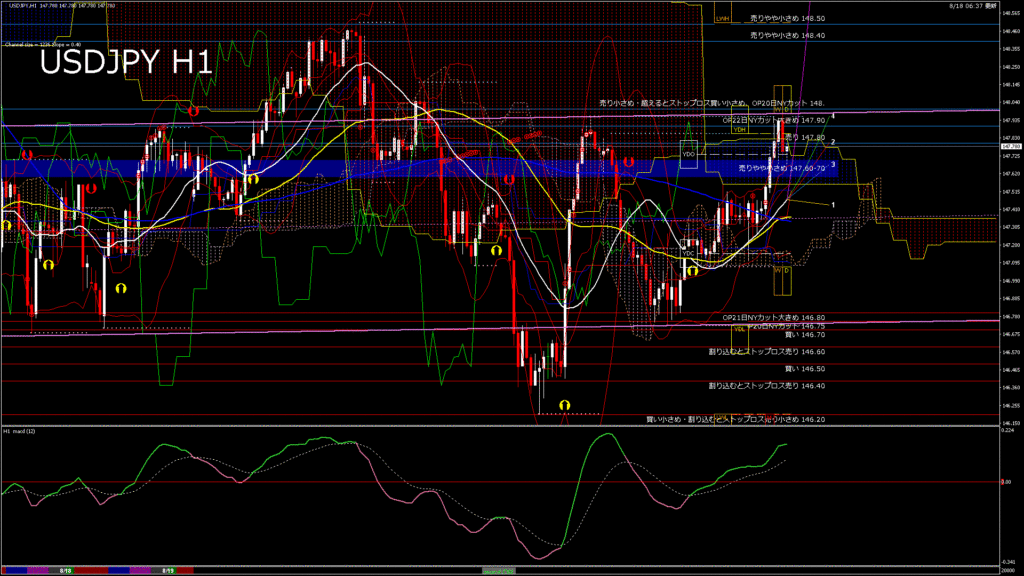Click the 売りやや小さめ 147.60-70 zone label
Viewport: 1024px width, 576px height.
pyautogui.click(x=780, y=169)
